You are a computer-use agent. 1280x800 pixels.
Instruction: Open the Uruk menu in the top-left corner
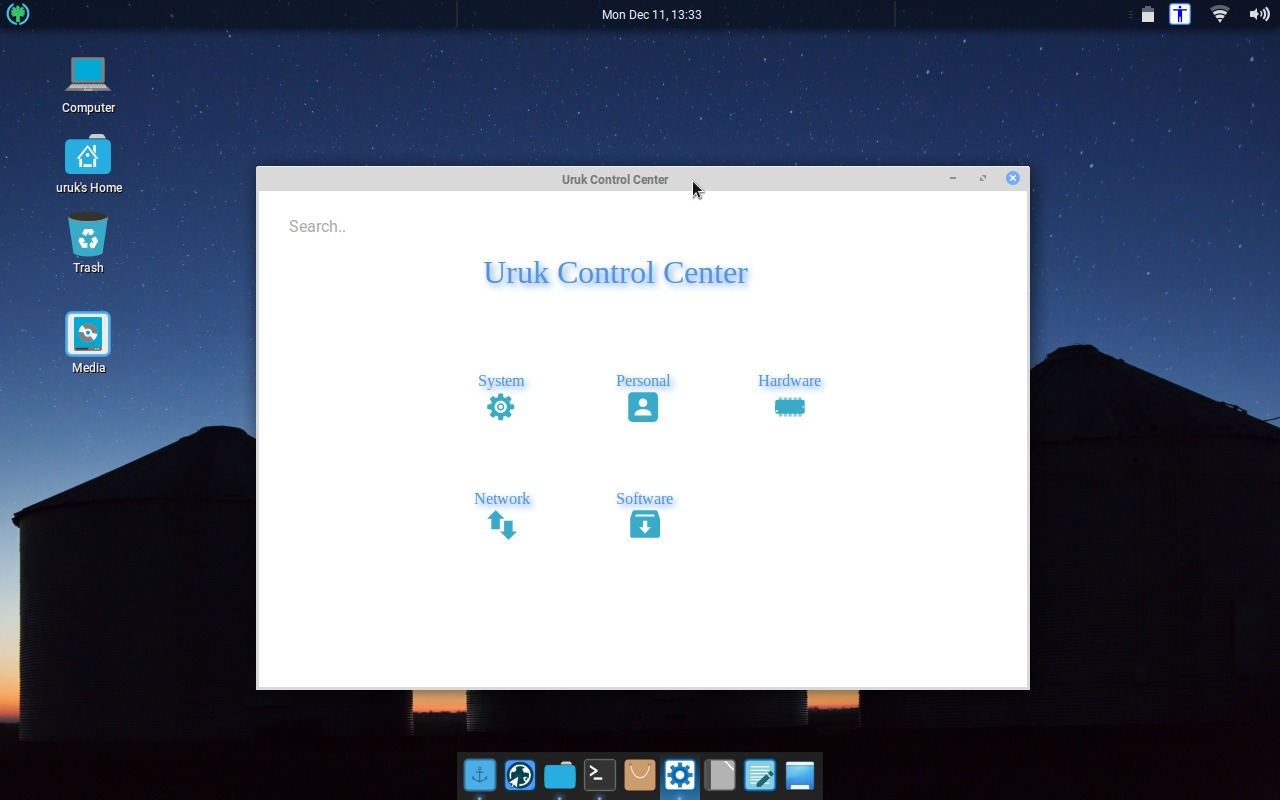click(17, 14)
